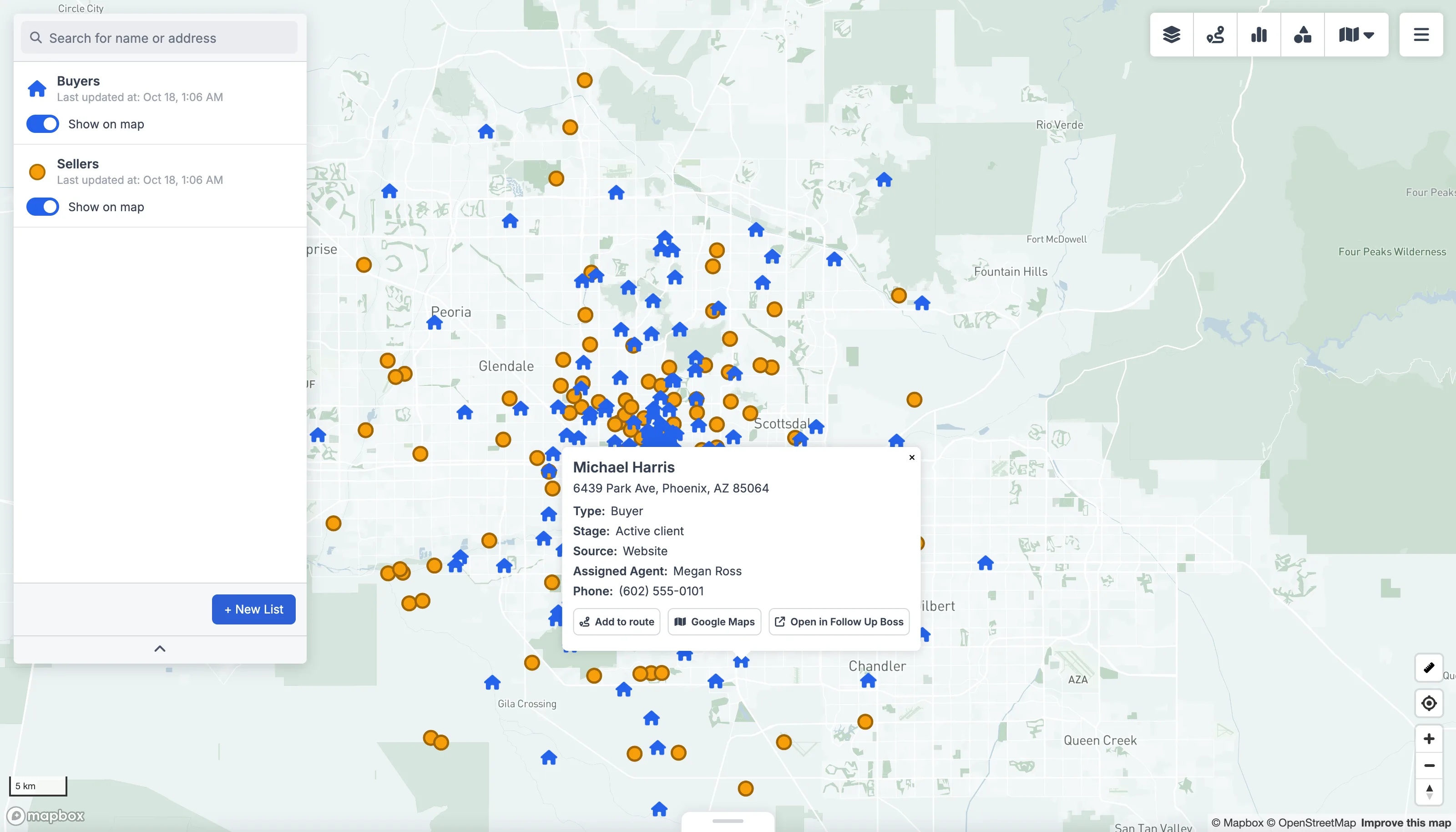The width and height of the screenshot is (1456, 832).
Task: Close the Michael Harris popup
Action: 912,457
